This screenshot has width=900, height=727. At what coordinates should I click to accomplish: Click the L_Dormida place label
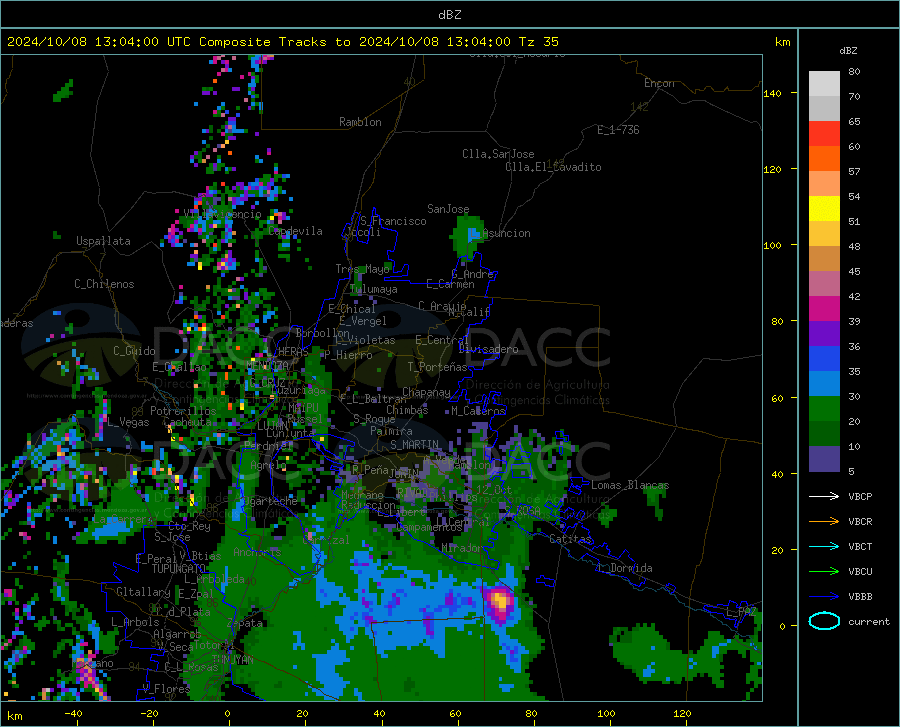tap(624, 568)
